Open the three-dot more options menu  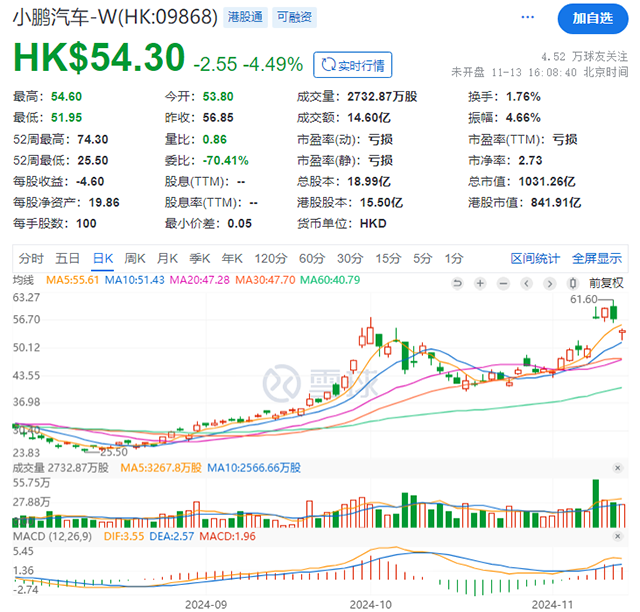pyautogui.click(x=527, y=17)
